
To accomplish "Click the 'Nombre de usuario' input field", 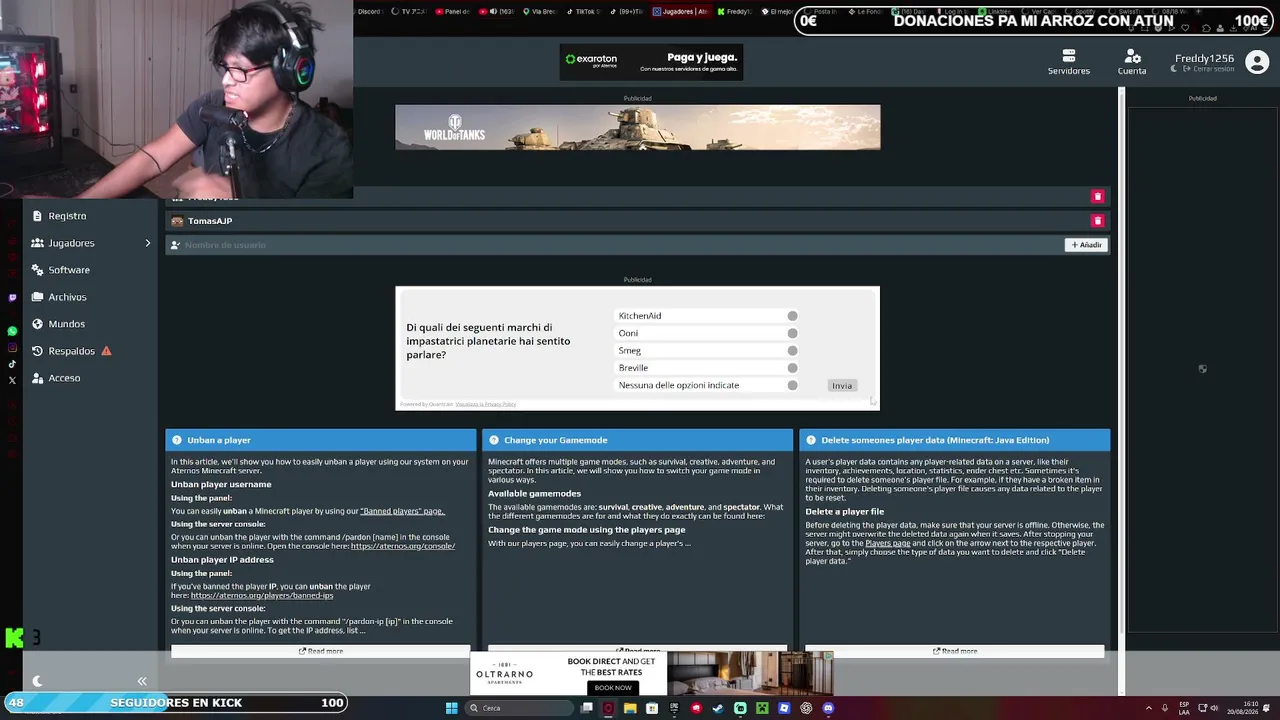I will pos(615,245).
